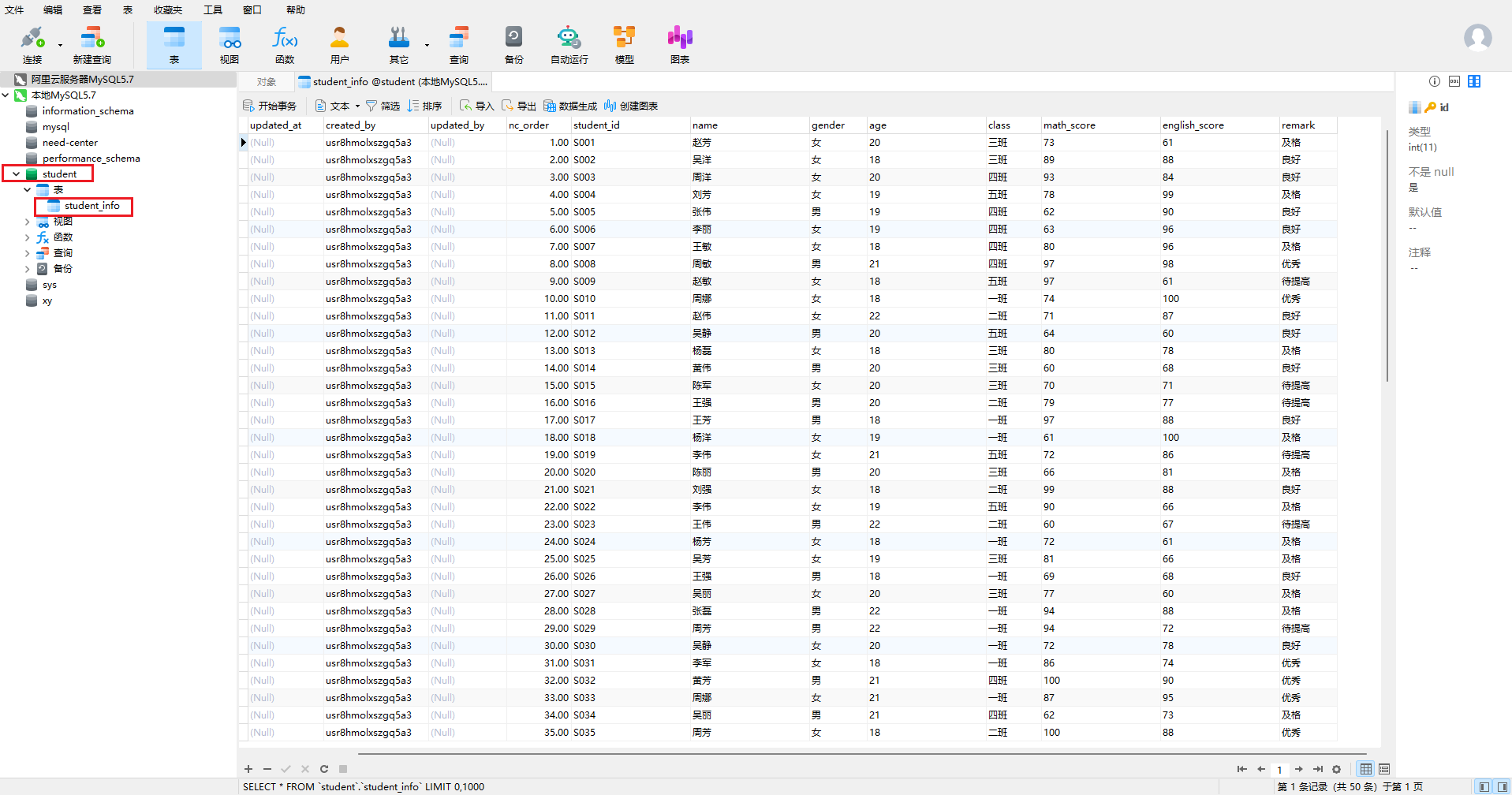This screenshot has height=795, width=1512.
Task: Click the data grid vertical scrollbar
Action: pos(1387,256)
